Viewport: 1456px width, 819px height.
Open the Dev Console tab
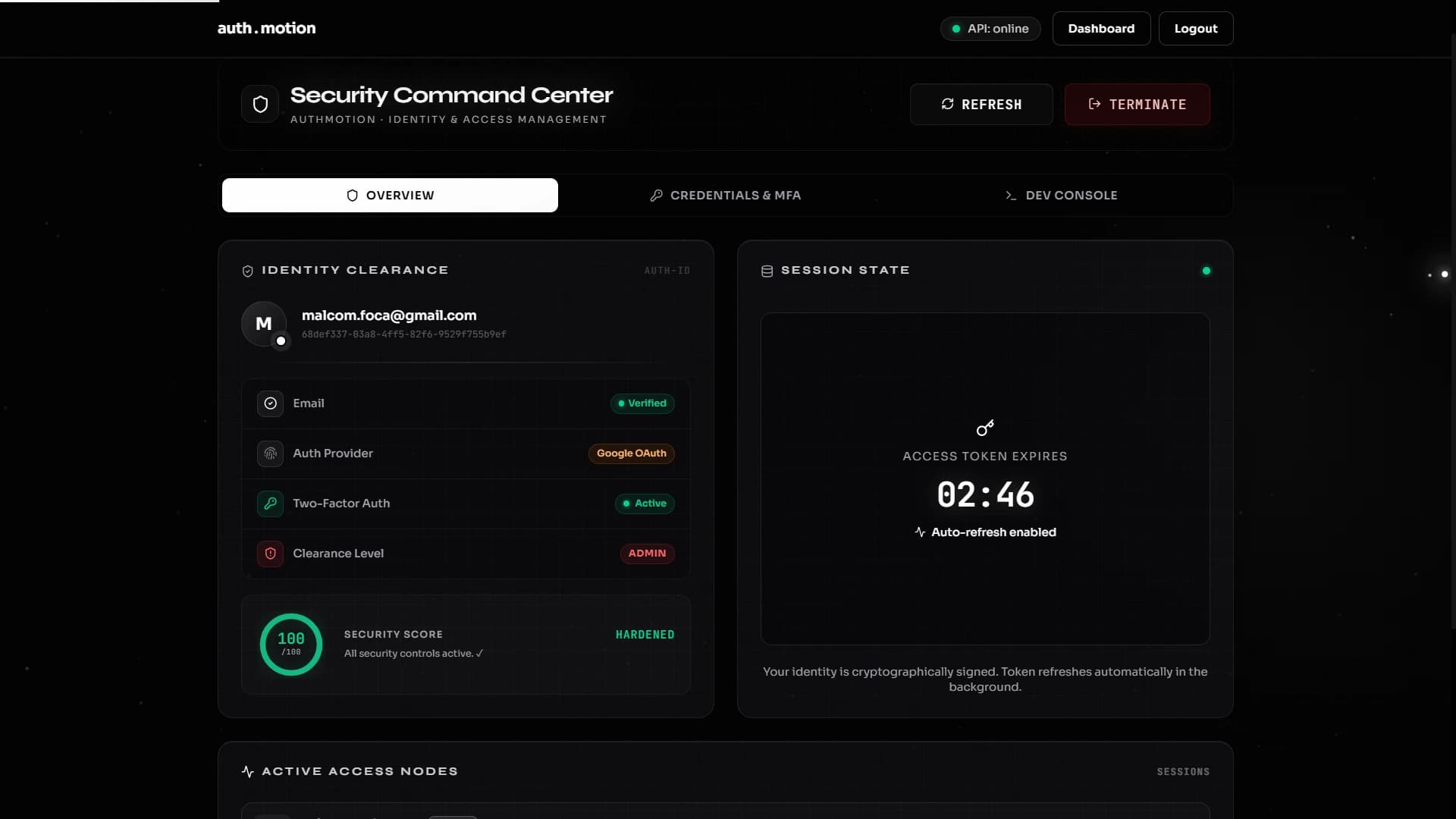pyautogui.click(x=1061, y=196)
